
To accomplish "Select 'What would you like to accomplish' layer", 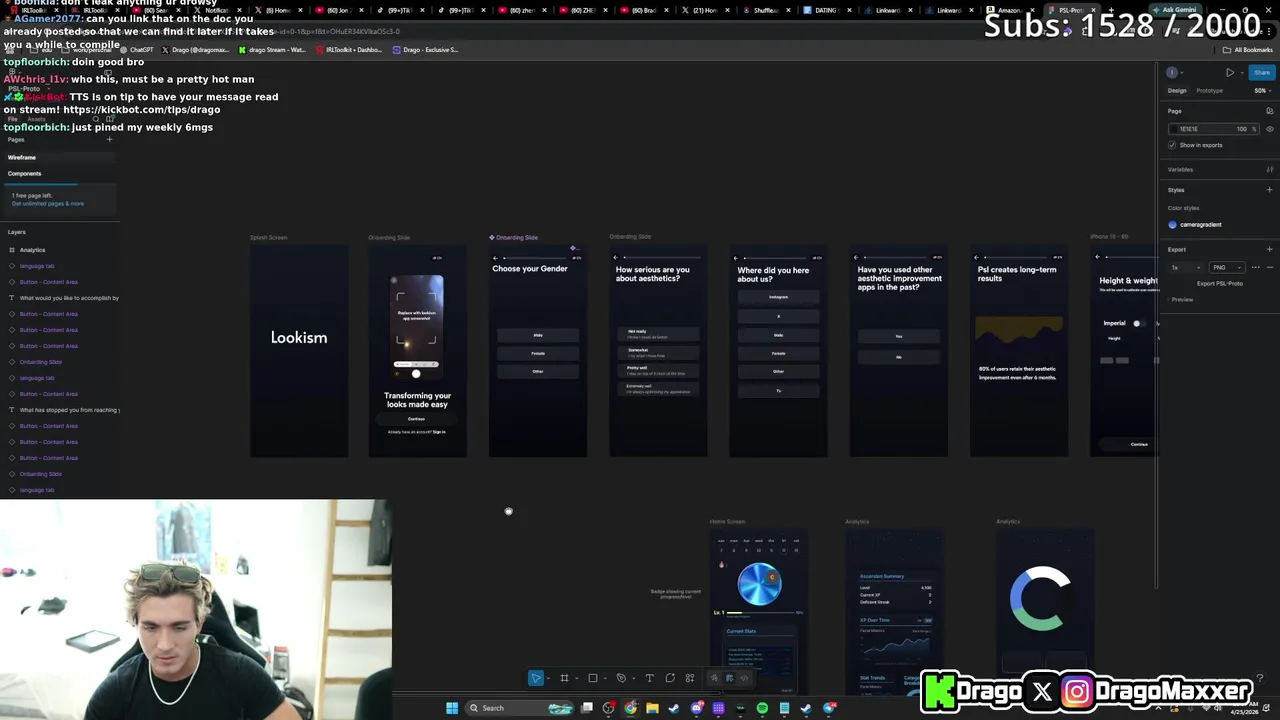I will 68,298.
